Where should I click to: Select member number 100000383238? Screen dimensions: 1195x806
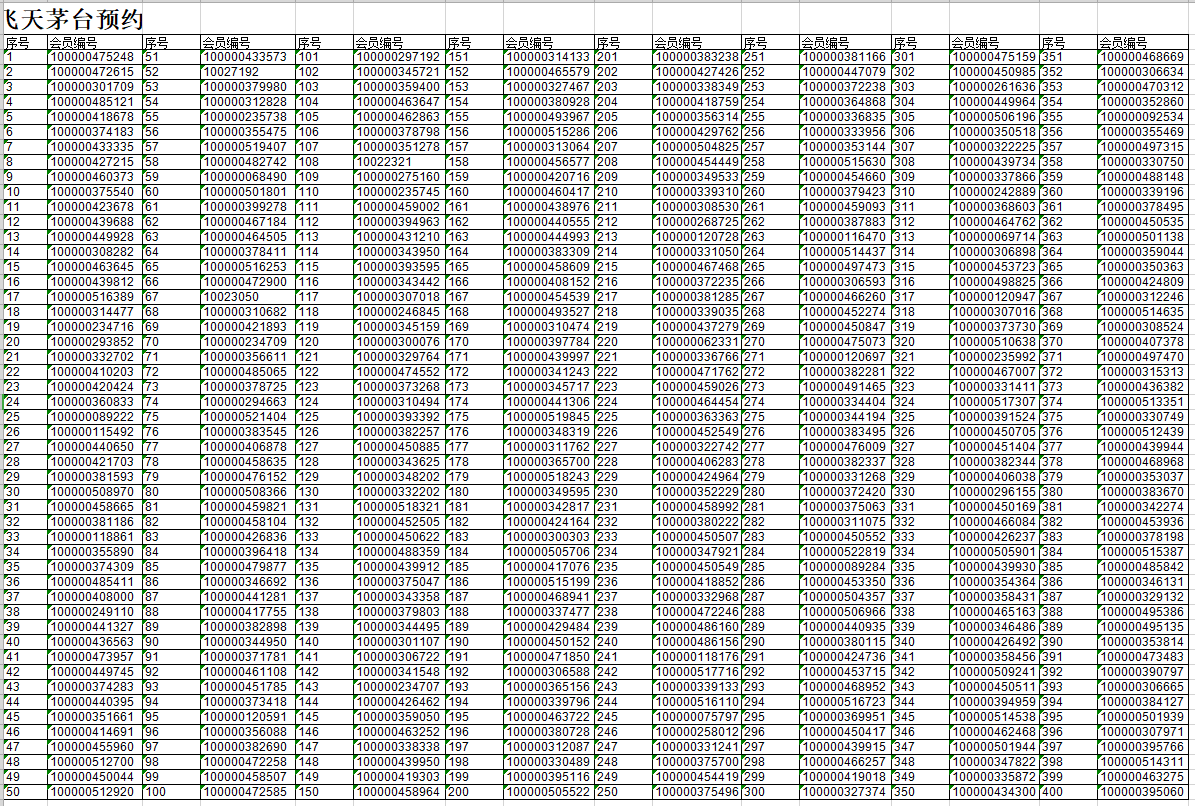coord(696,57)
